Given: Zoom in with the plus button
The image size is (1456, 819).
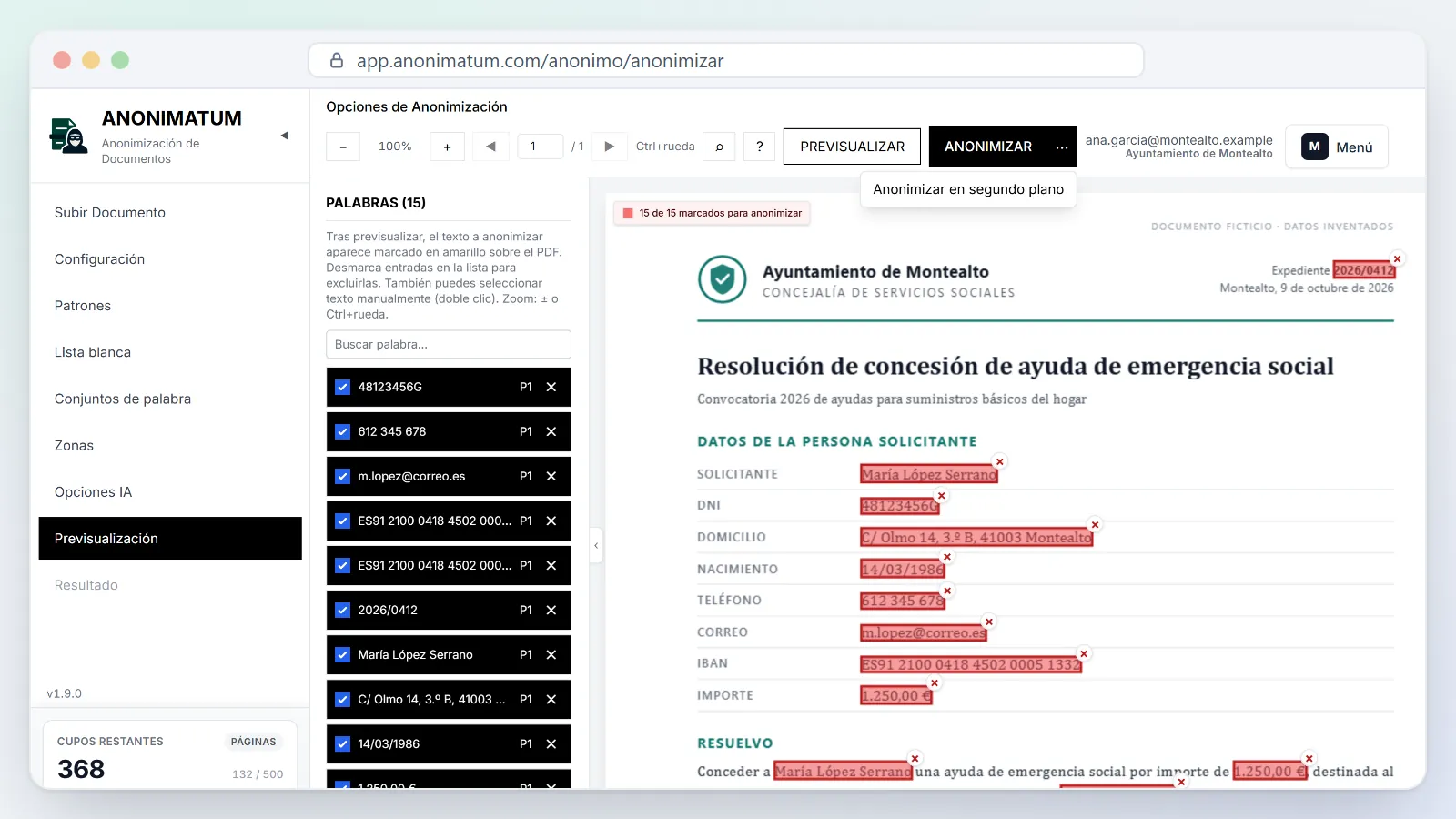Looking at the screenshot, I should point(447,147).
